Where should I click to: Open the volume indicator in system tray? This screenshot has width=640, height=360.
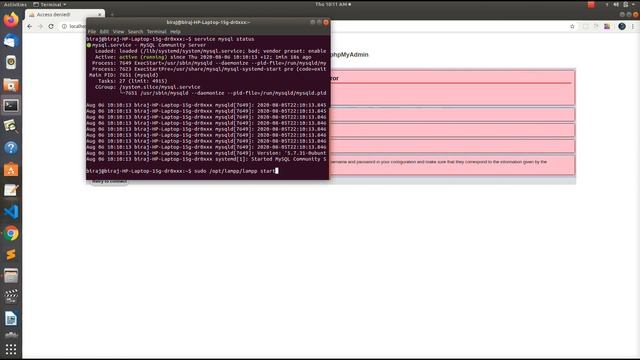click(616, 4)
